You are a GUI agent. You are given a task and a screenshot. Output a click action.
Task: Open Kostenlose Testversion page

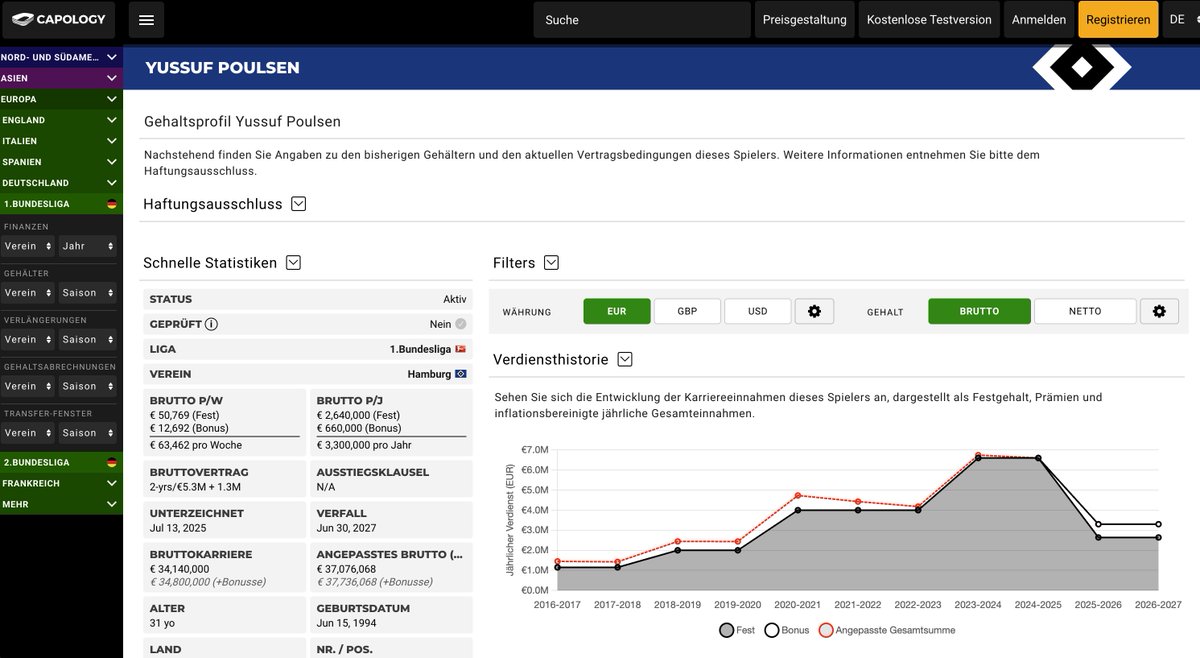tap(929, 20)
